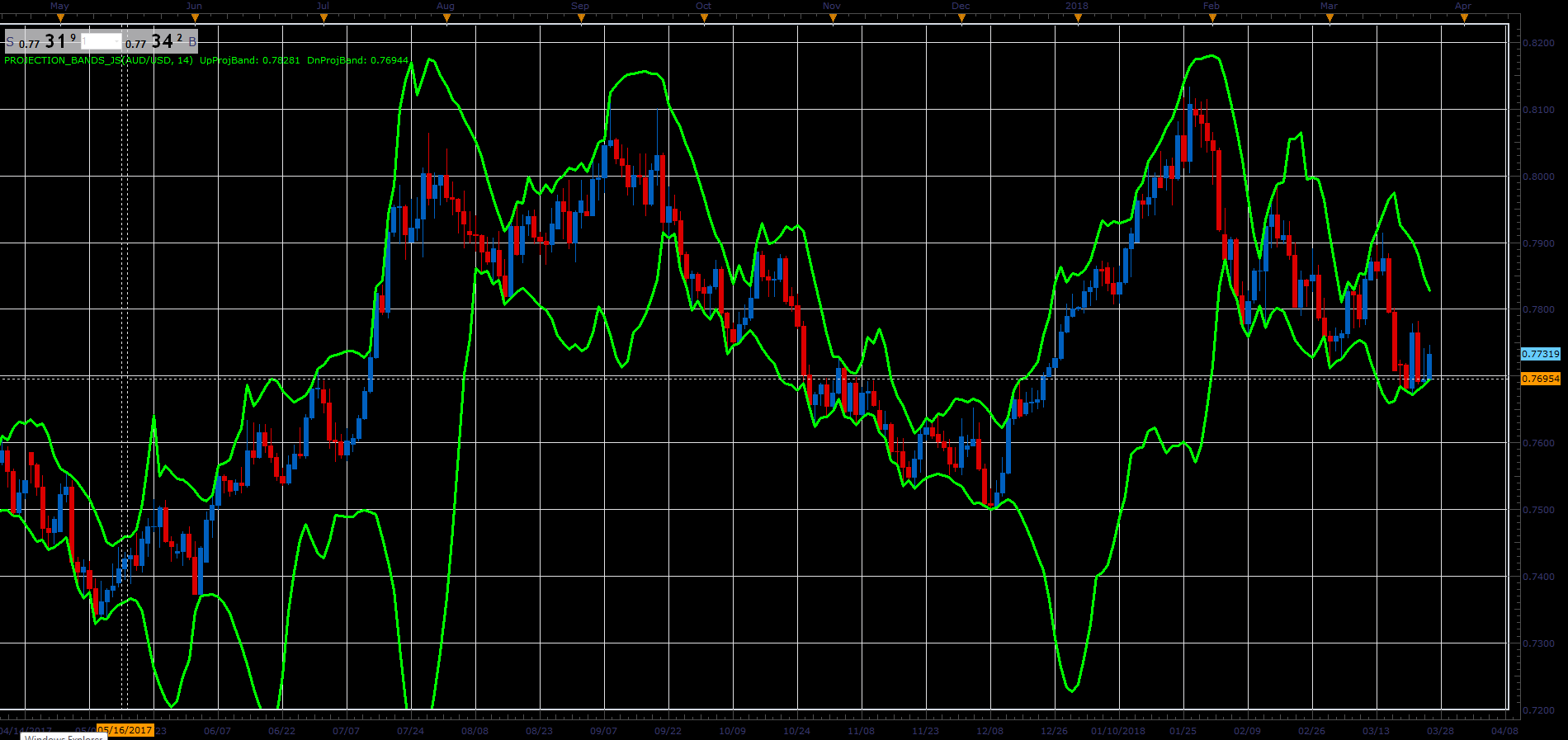Click the Buy price 0.77342 button
Image resolution: width=1568 pixels, height=740 pixels.
click(x=160, y=41)
